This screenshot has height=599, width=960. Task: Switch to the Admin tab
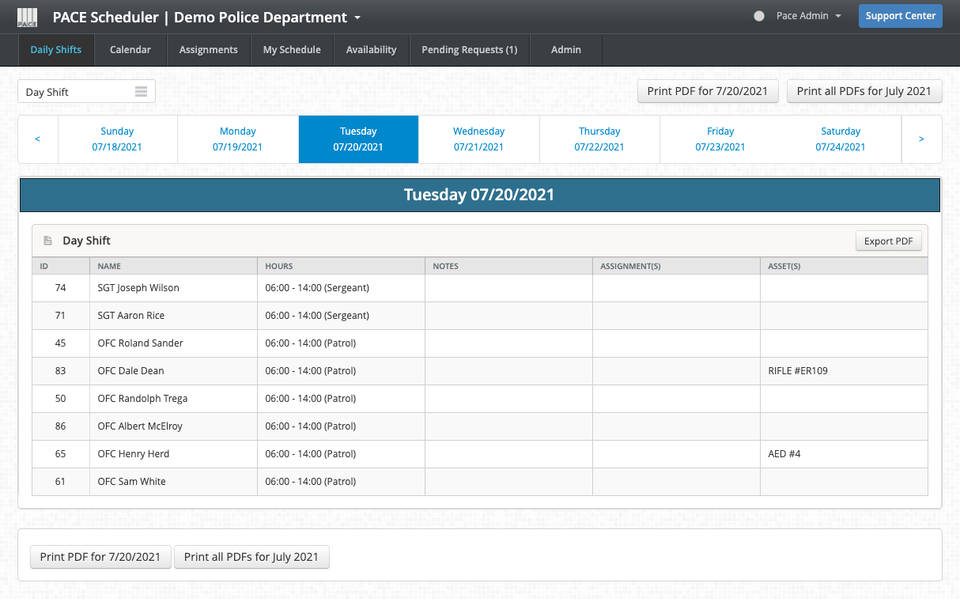click(x=566, y=49)
